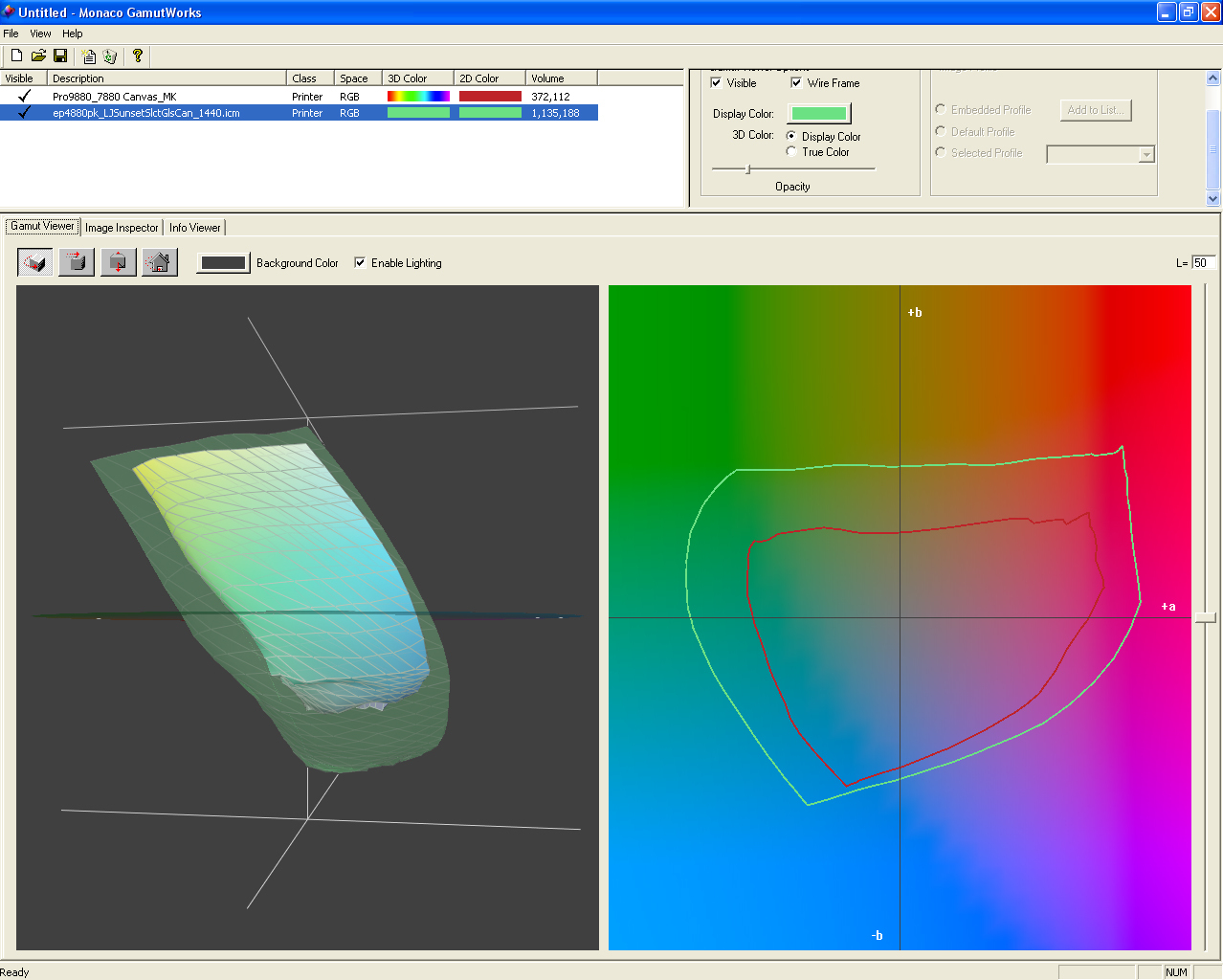
Task: Click the green Display Color swatch
Action: [x=818, y=114]
